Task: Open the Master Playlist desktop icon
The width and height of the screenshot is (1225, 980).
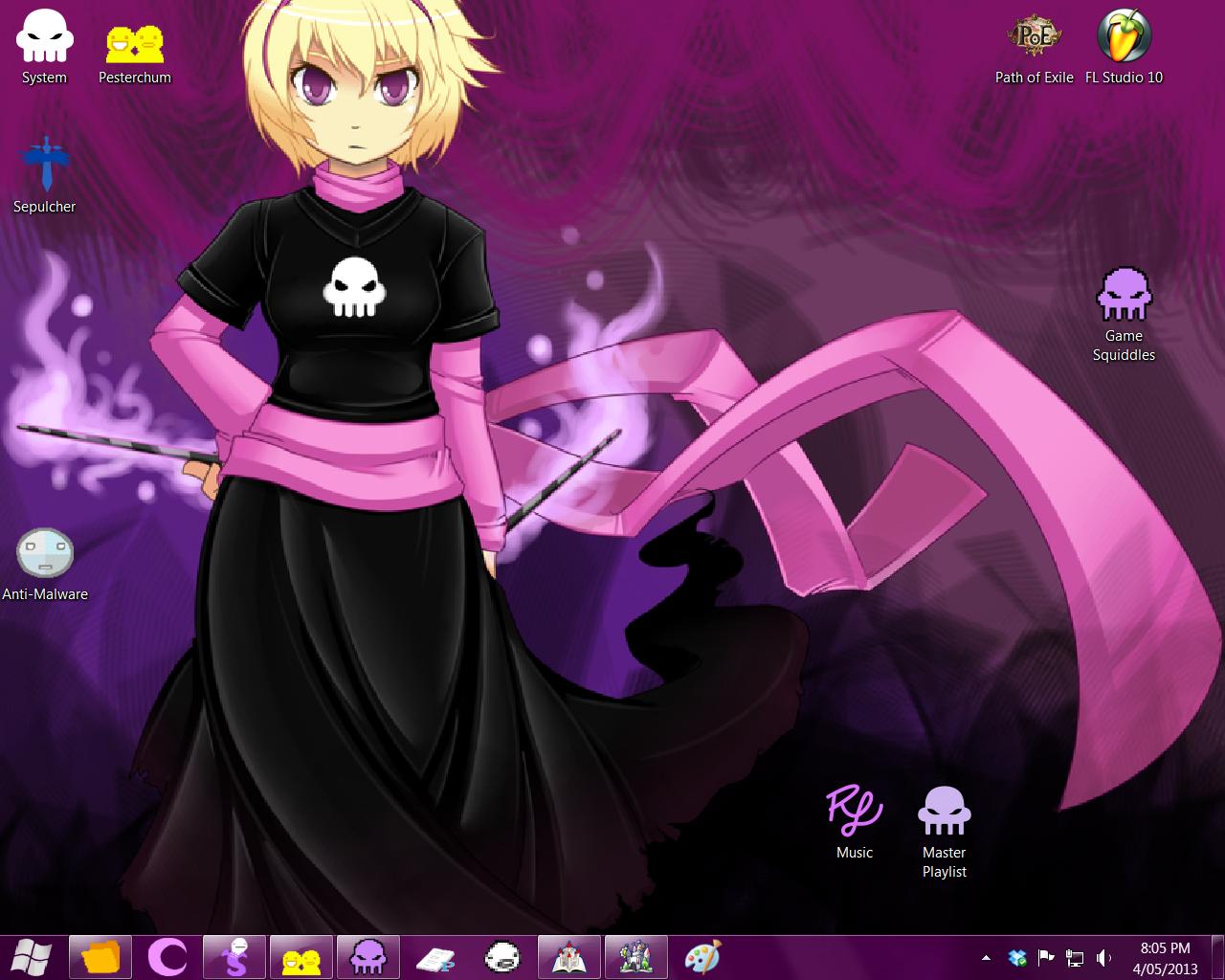Action: (x=944, y=833)
